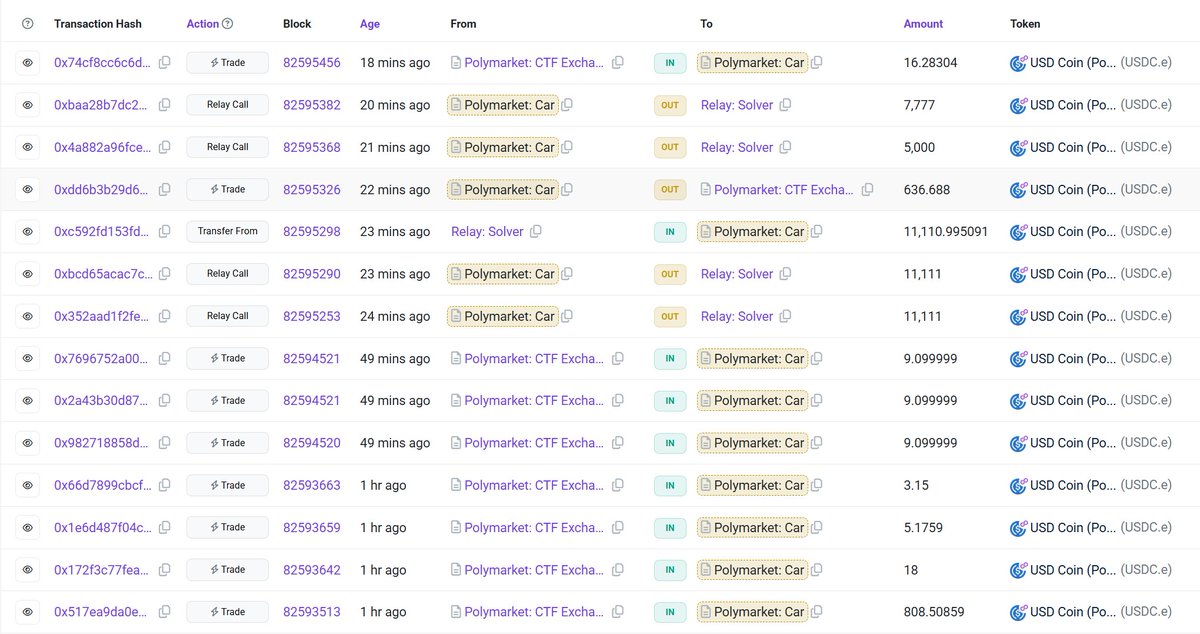This screenshot has height=634, width=1200.
Task: Open block 82595456 link
Action: (312, 62)
